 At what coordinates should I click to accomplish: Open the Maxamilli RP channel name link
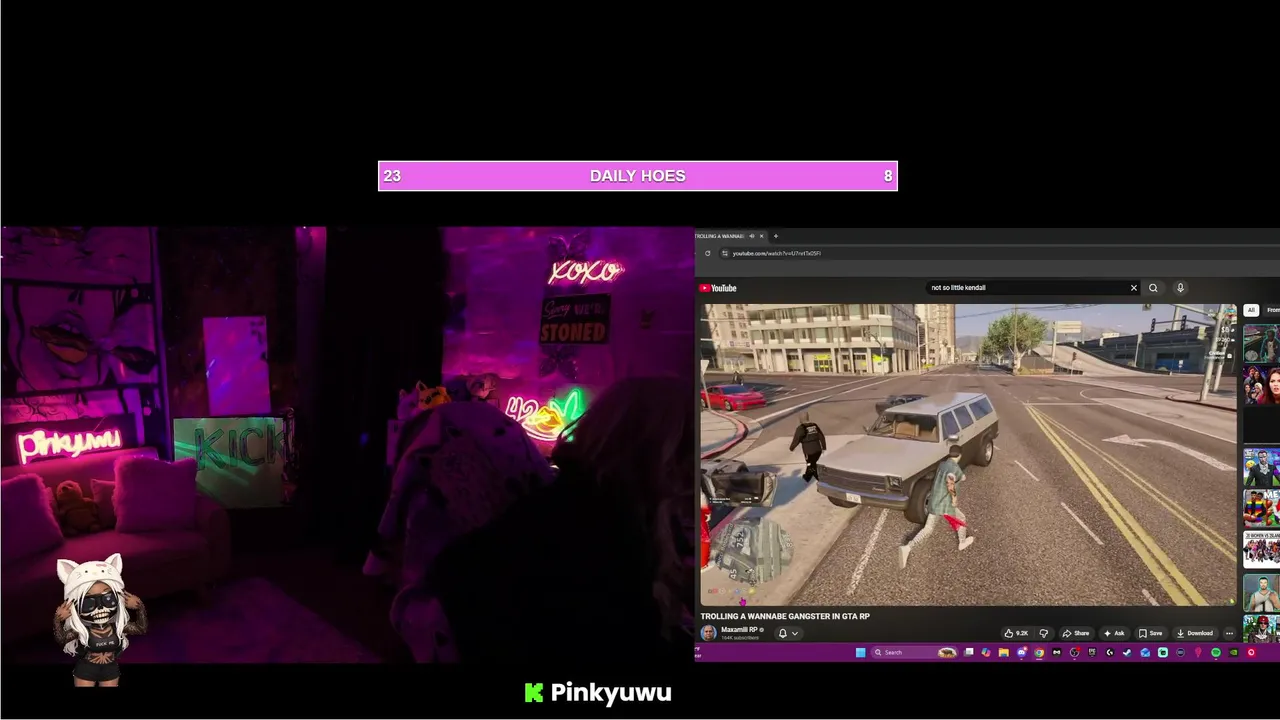click(739, 630)
